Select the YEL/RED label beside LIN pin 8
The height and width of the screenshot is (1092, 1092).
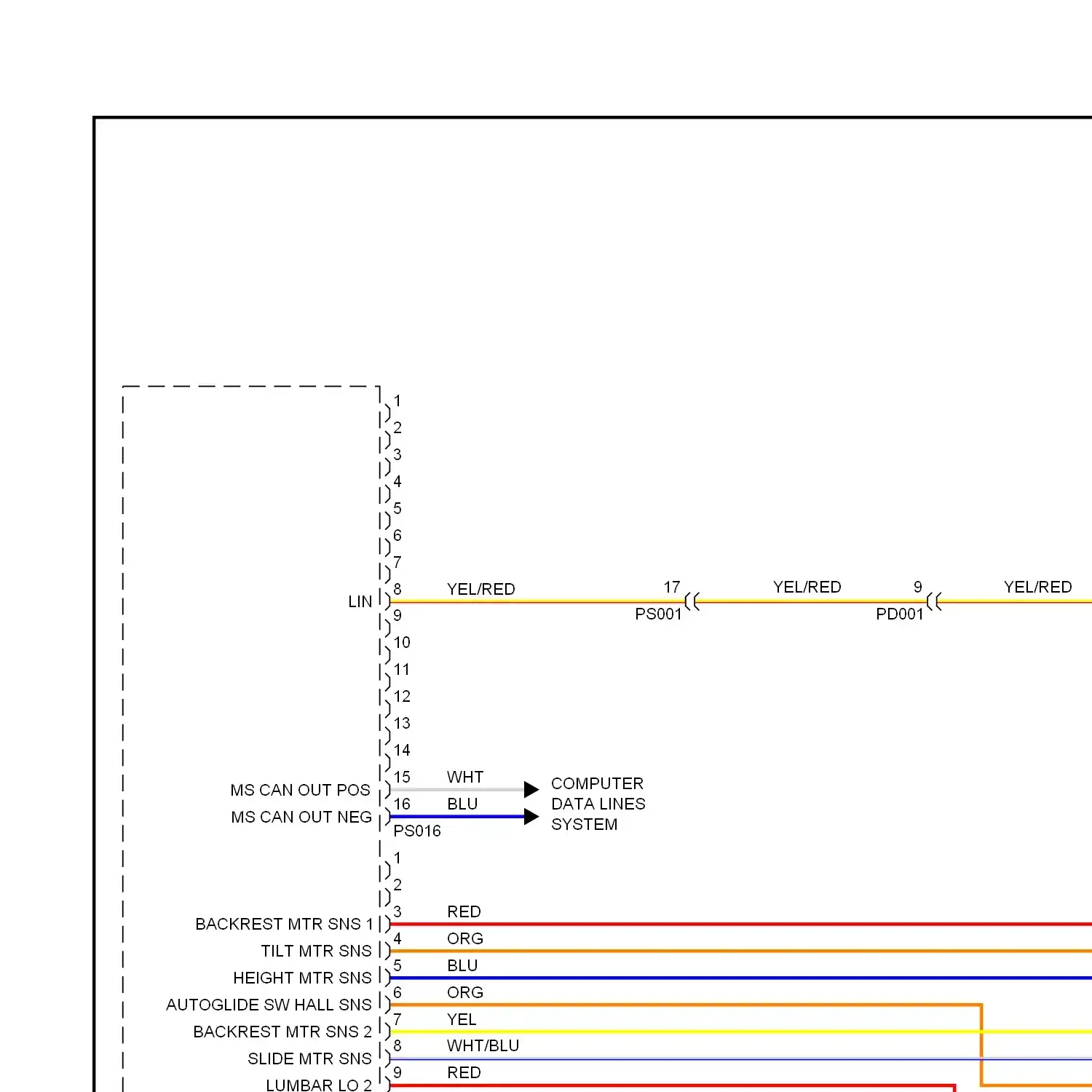click(x=480, y=589)
